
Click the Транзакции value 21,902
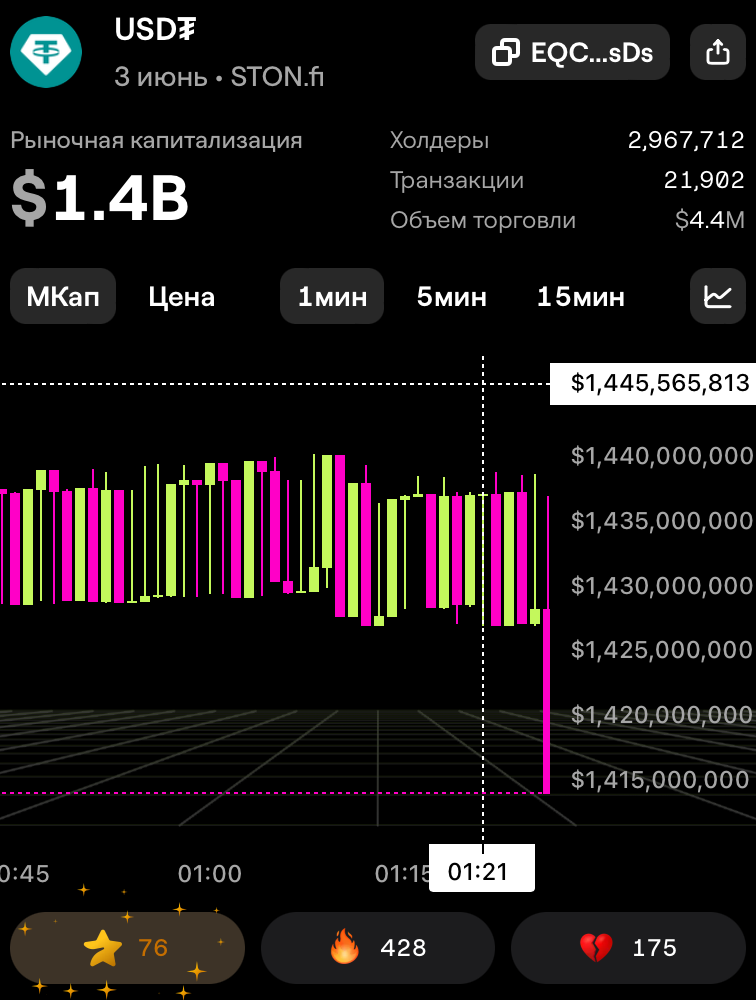[x=704, y=180]
